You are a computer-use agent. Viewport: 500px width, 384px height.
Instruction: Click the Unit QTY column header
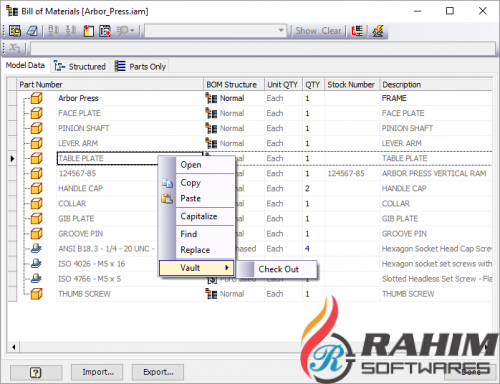tap(283, 85)
